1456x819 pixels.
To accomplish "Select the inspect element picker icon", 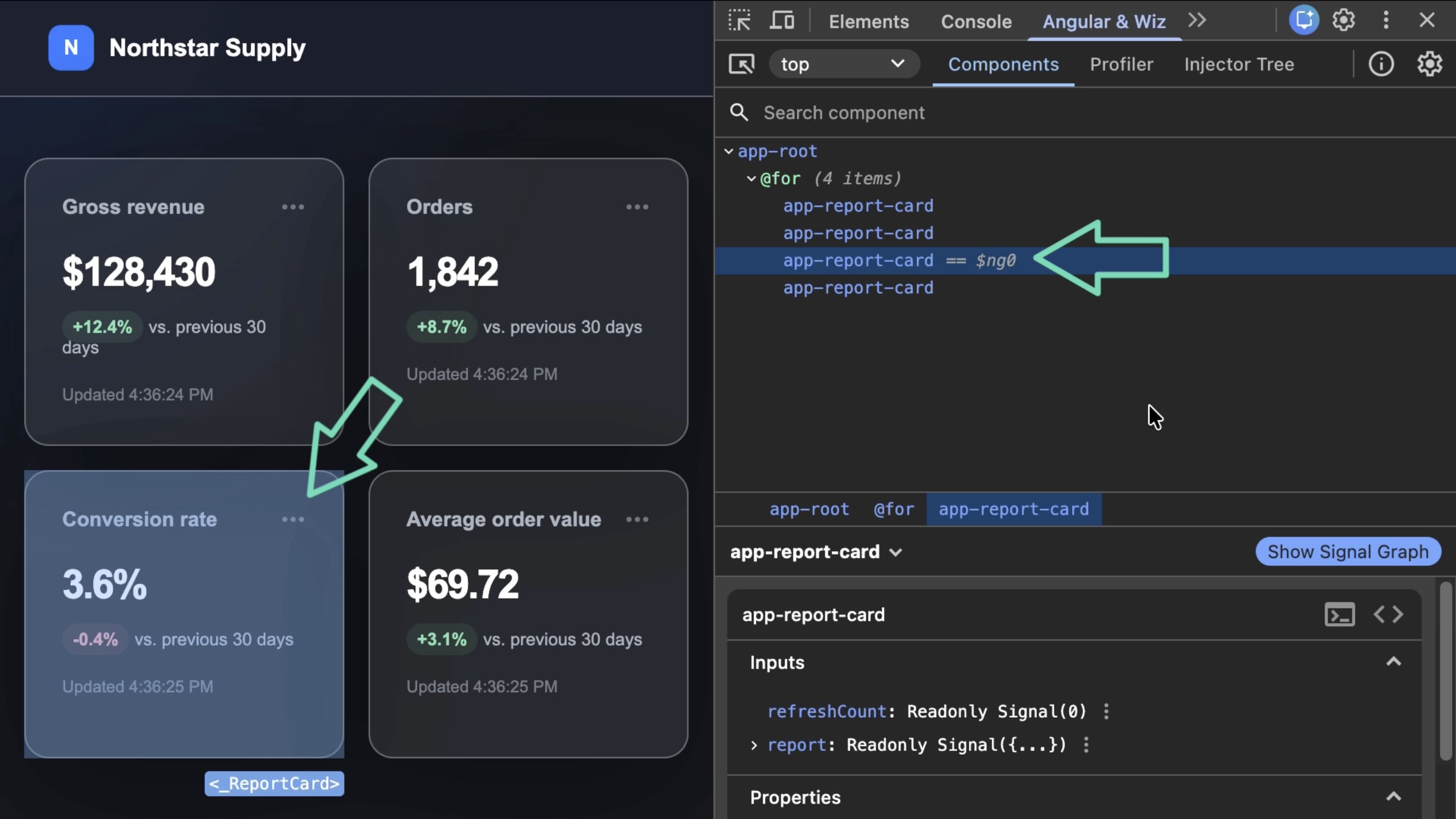I will tap(739, 20).
